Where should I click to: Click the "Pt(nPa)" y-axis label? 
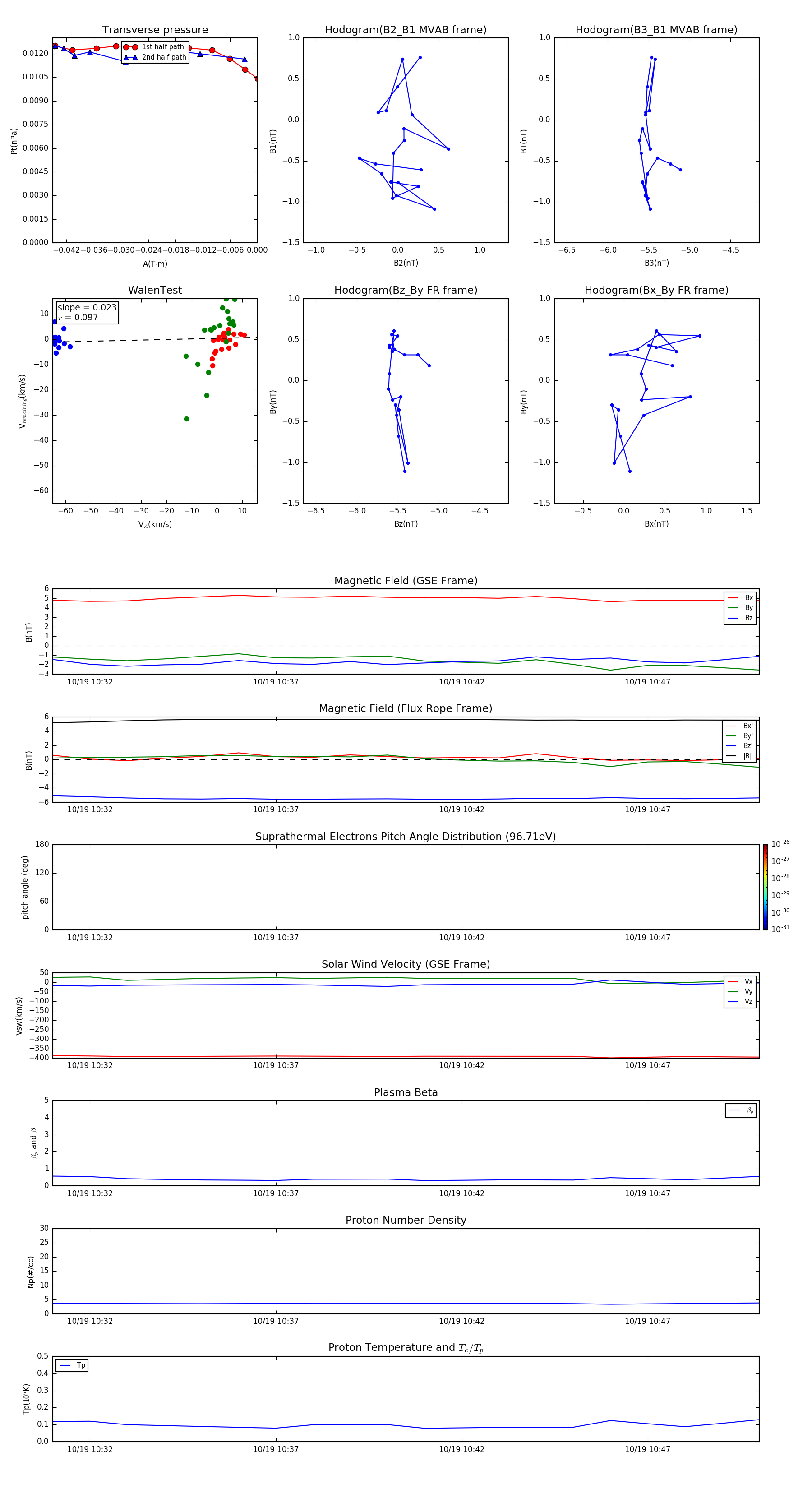point(14,141)
